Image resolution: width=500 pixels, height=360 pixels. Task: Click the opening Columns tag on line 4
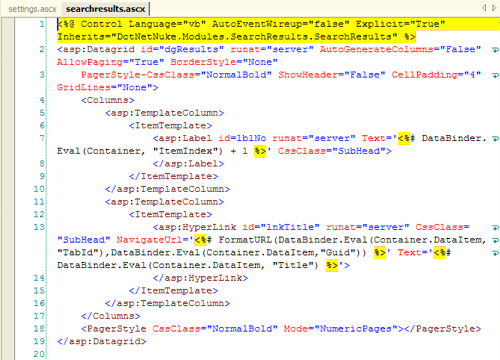pos(108,100)
